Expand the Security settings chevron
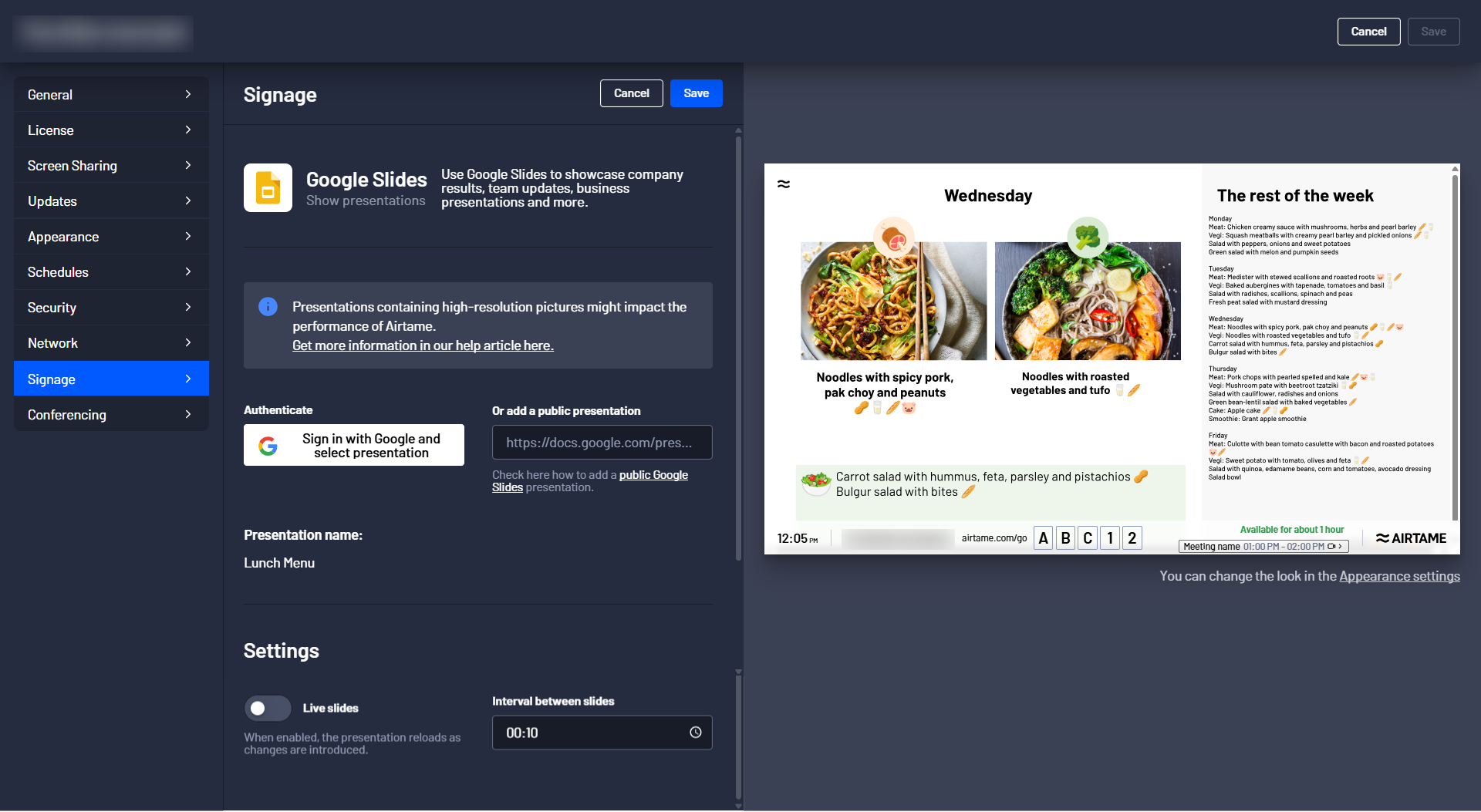The image size is (1481, 812). point(188,307)
